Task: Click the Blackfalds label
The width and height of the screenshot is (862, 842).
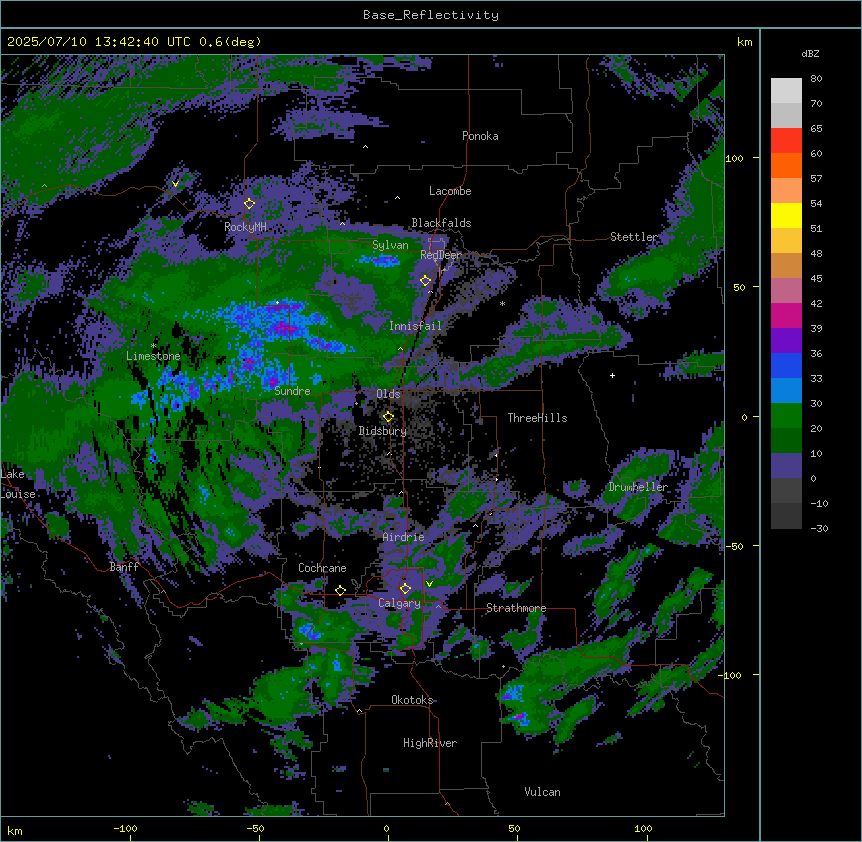Action: pos(441,223)
